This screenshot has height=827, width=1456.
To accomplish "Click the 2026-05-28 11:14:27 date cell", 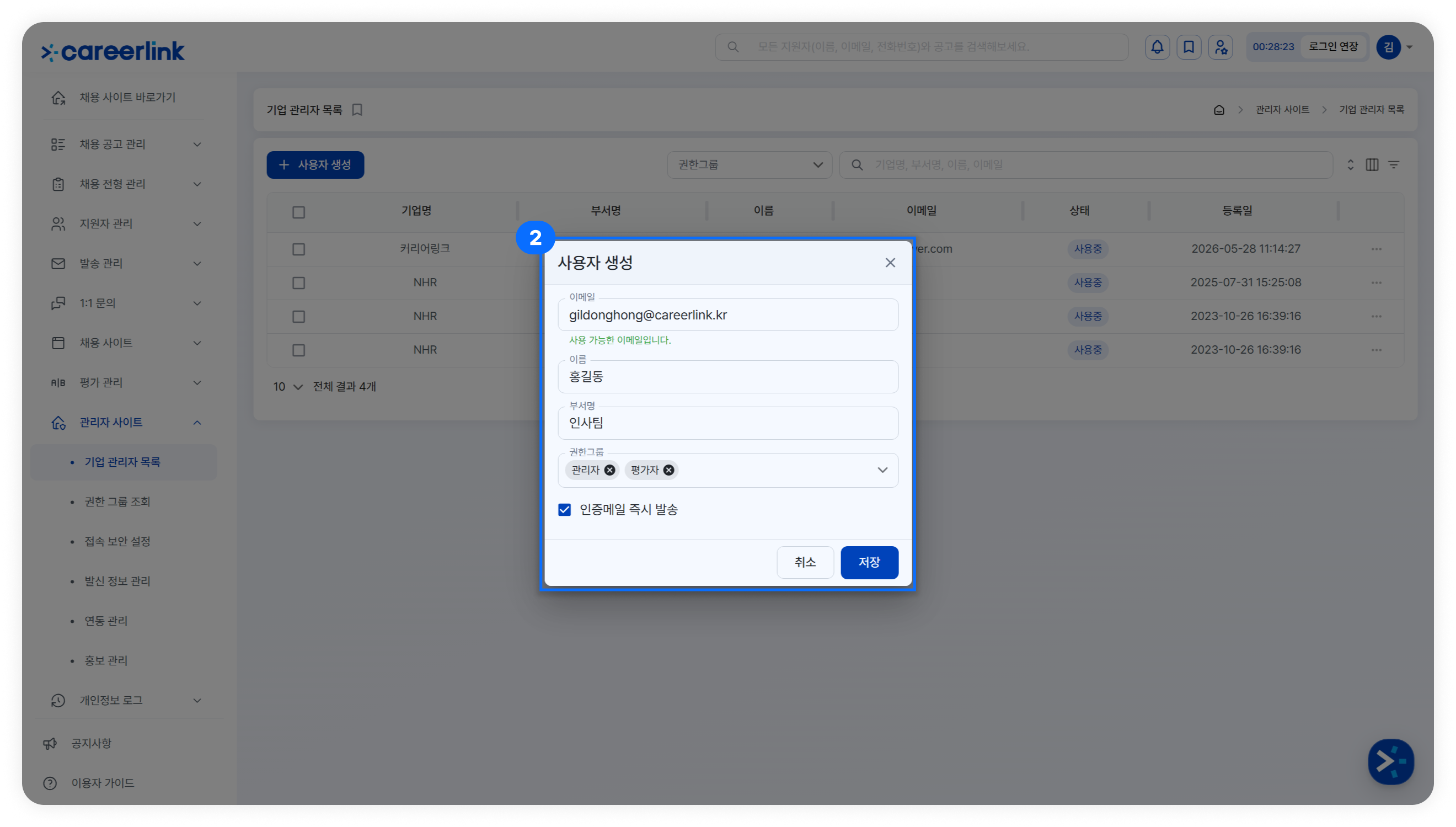I will (x=1245, y=249).
